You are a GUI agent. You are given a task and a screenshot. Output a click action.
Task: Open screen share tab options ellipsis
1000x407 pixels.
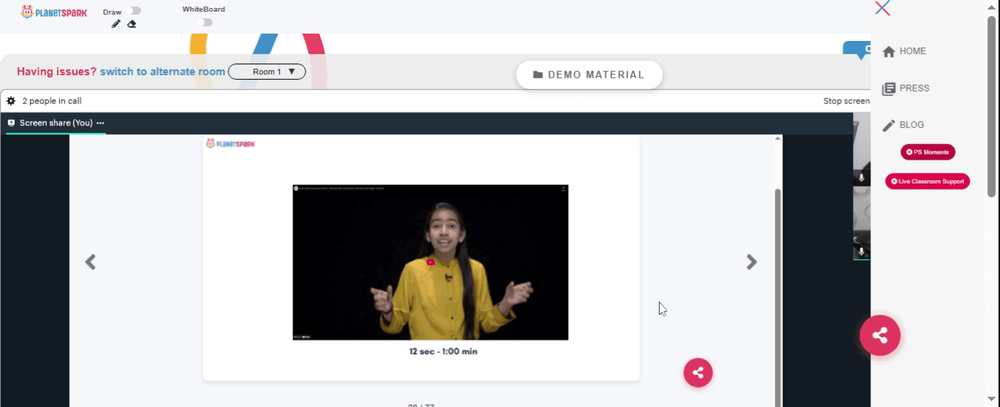(x=100, y=123)
